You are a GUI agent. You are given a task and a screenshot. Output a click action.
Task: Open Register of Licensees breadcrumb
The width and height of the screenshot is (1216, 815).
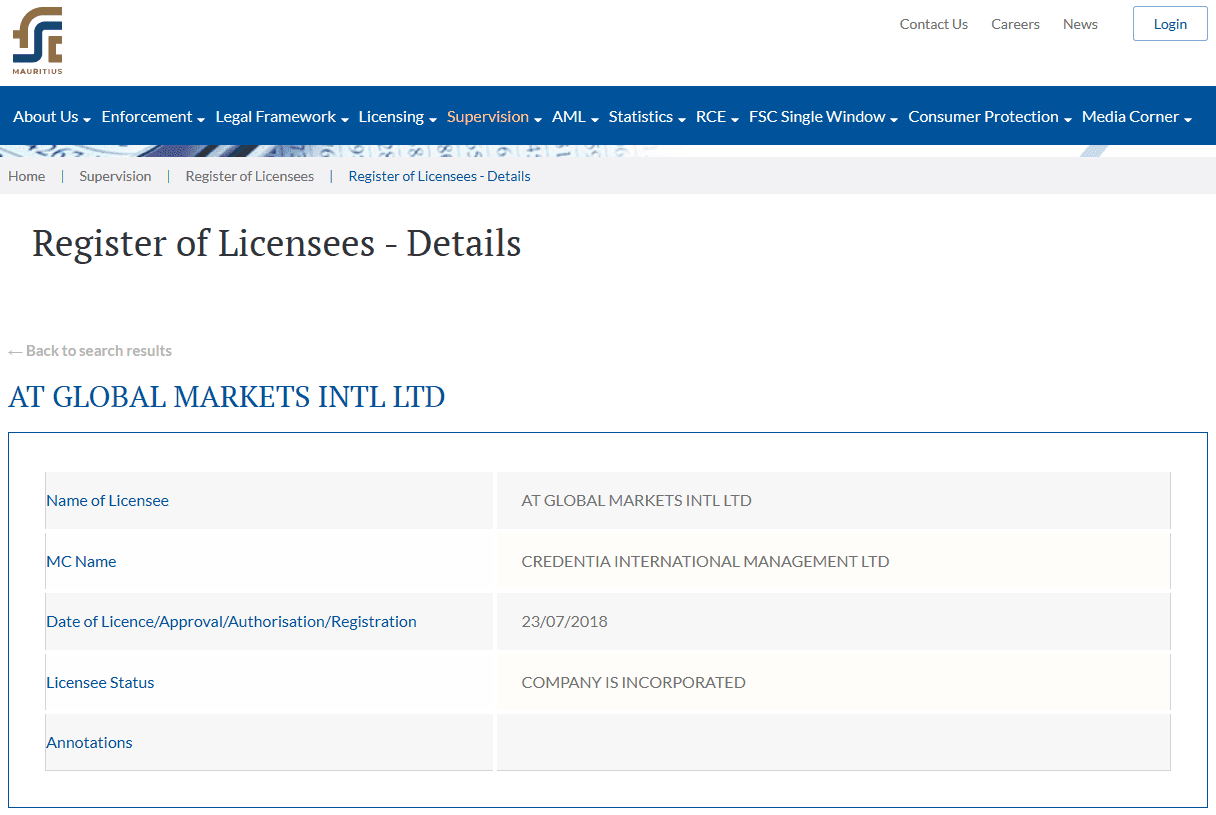pyautogui.click(x=250, y=176)
